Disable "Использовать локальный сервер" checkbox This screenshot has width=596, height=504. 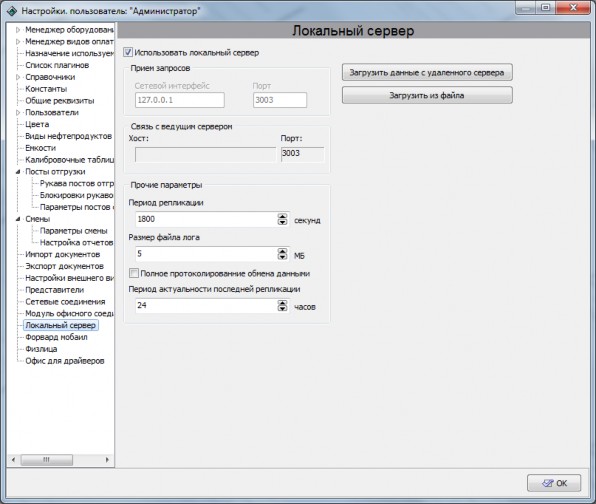pos(128,52)
